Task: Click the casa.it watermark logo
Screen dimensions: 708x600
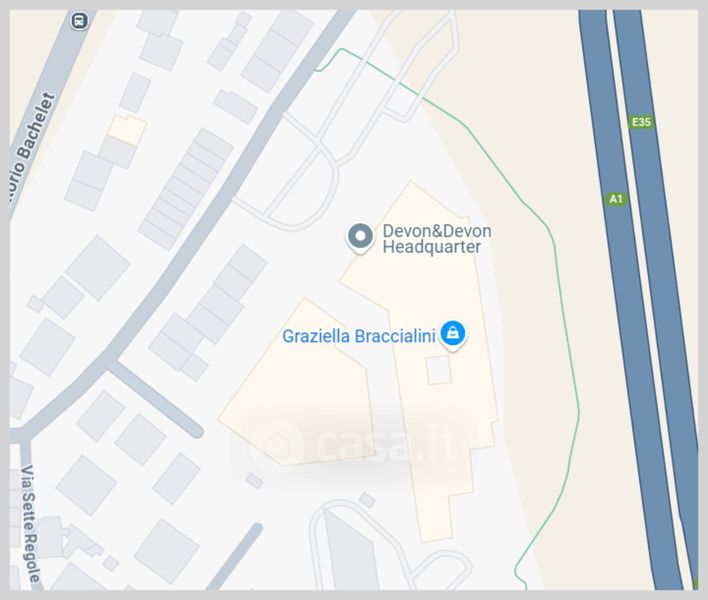Action: pyautogui.click(x=354, y=445)
